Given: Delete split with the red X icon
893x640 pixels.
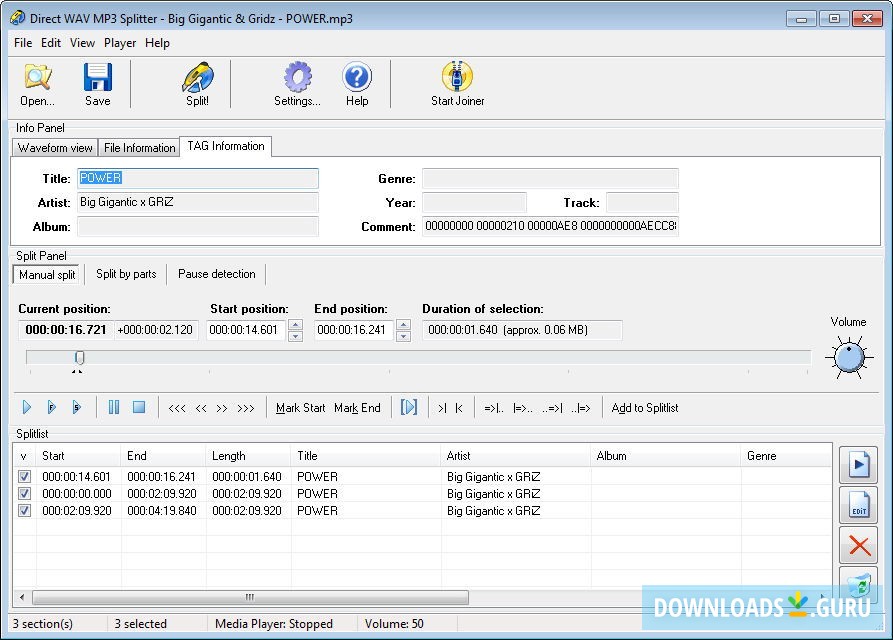Looking at the screenshot, I should 858,545.
